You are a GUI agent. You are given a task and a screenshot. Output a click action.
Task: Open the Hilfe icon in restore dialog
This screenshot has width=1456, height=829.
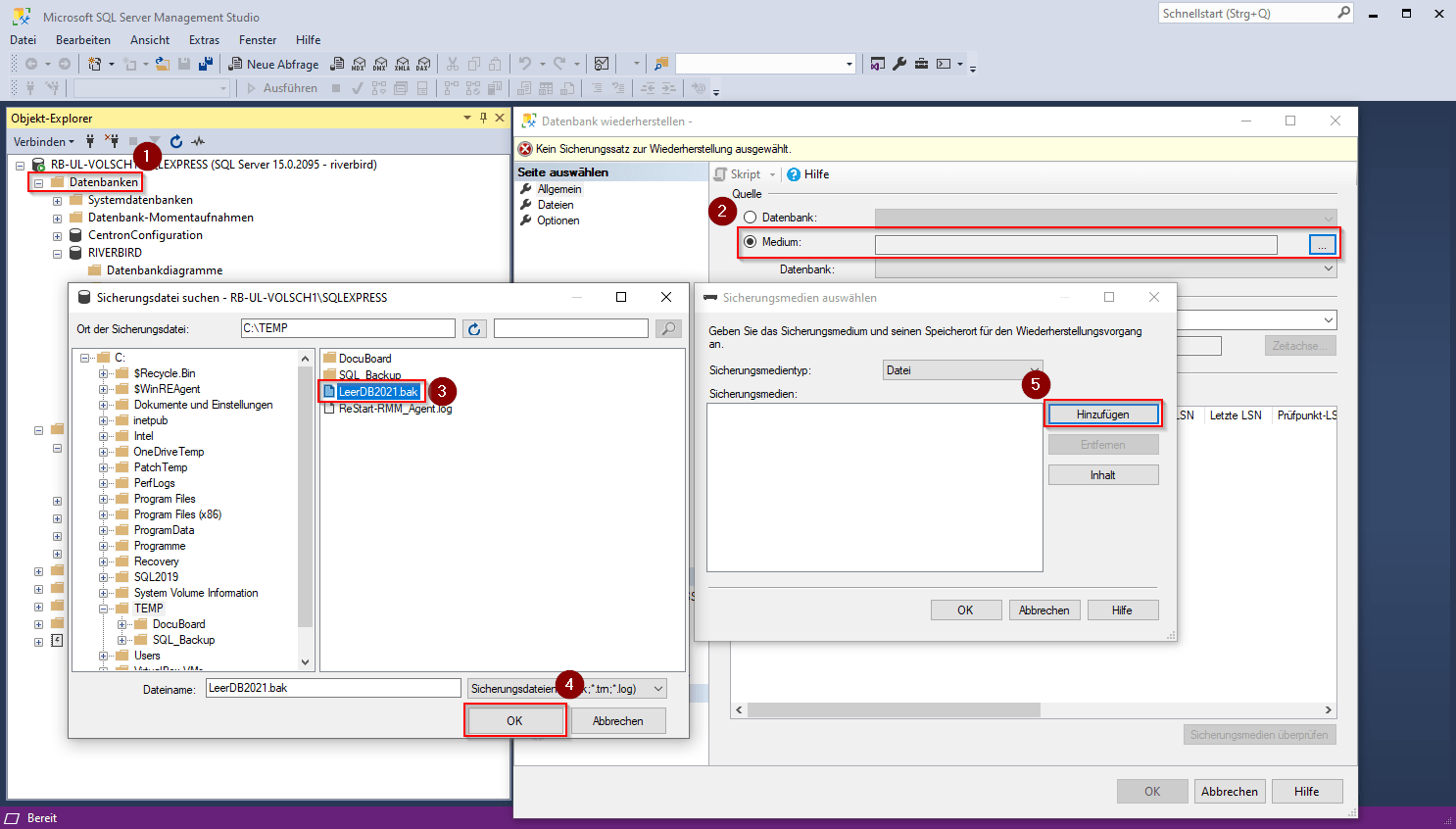click(794, 174)
